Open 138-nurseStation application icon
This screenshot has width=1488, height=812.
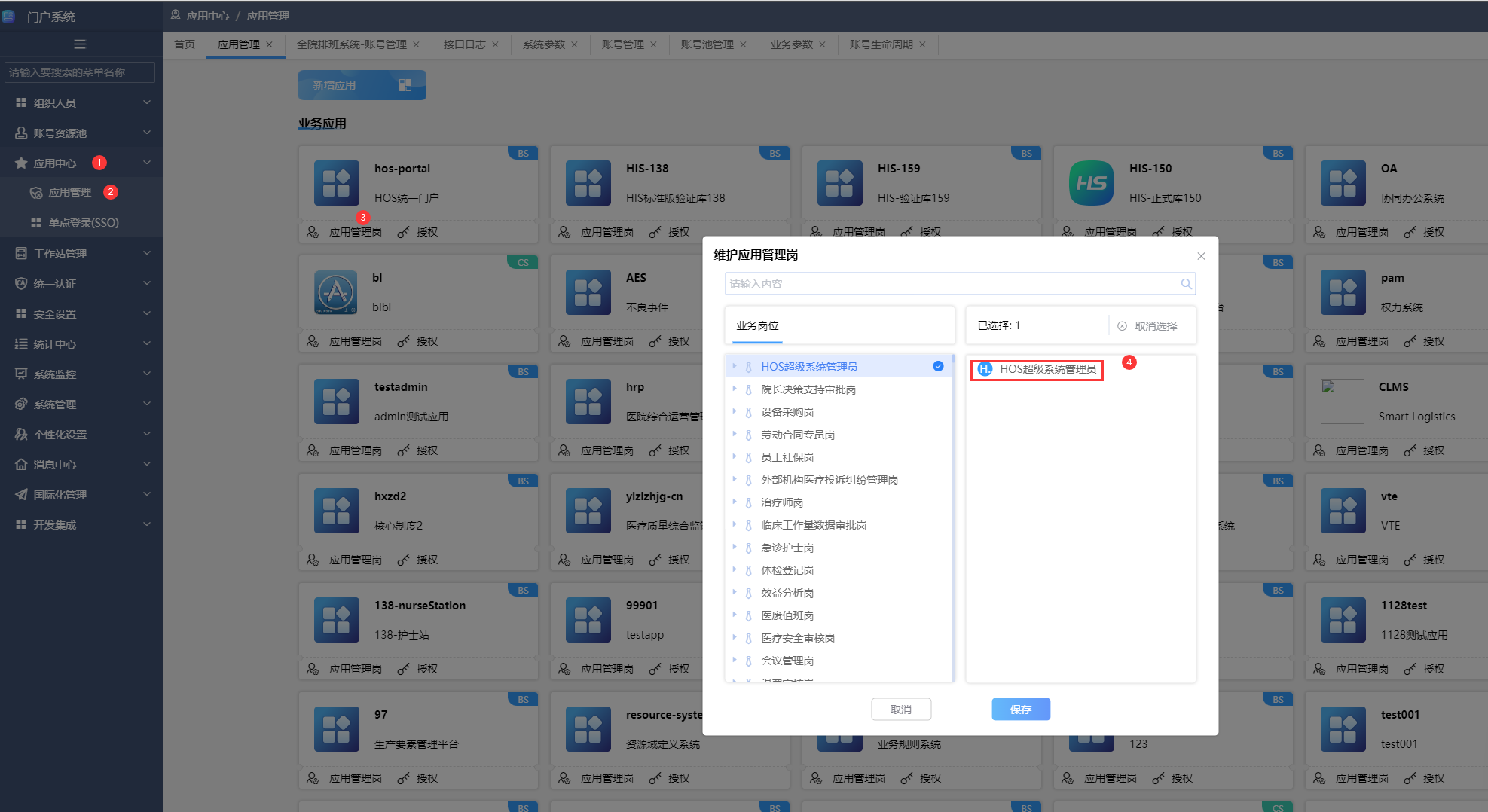(x=337, y=620)
